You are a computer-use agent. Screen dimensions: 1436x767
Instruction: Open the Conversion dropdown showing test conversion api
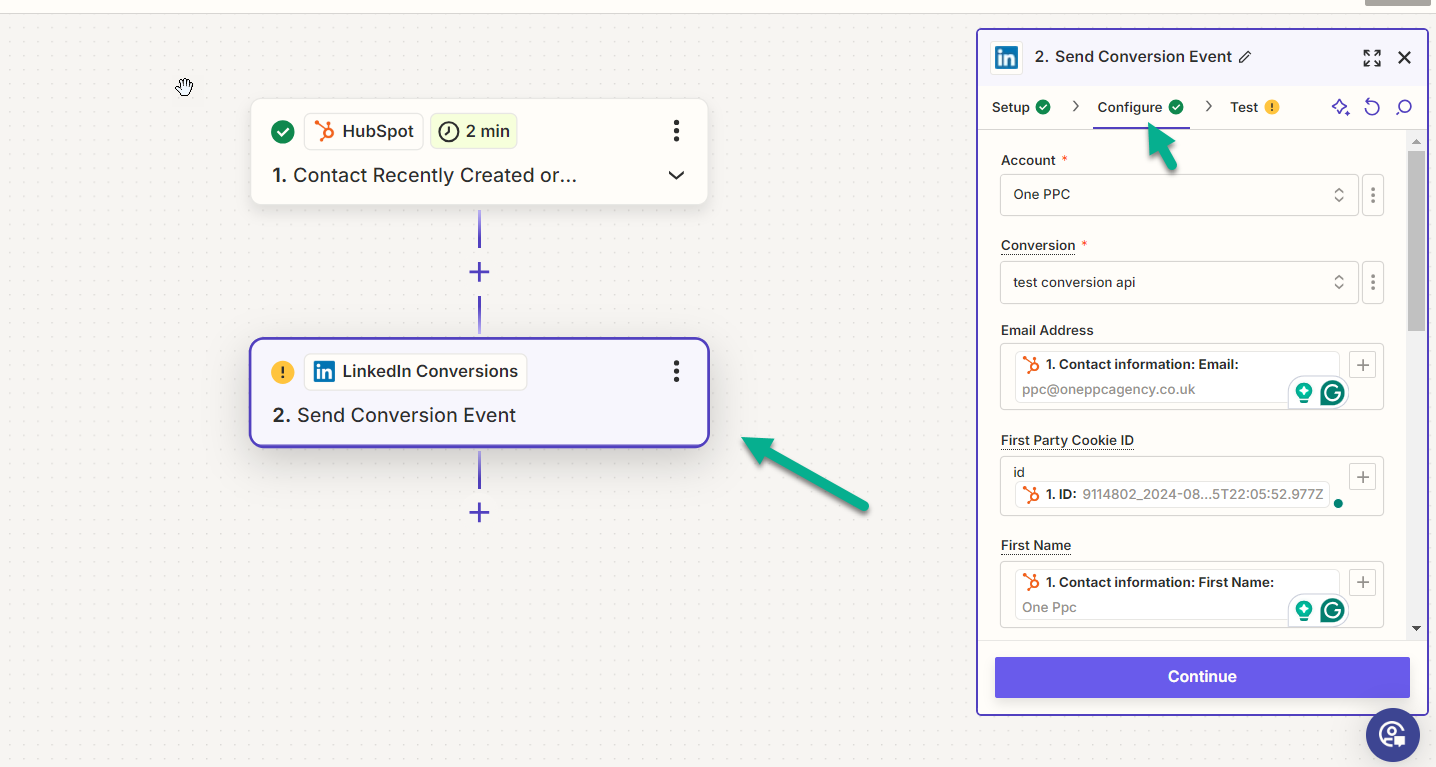(1179, 282)
